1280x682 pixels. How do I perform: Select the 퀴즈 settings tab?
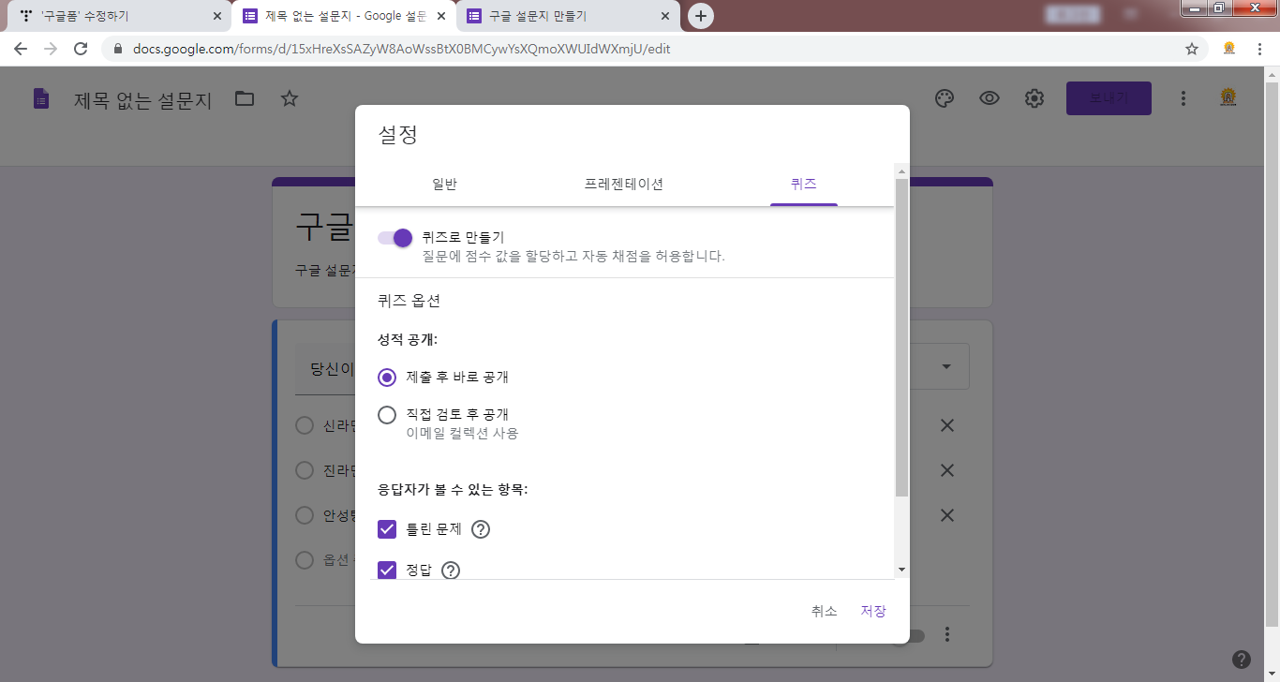803,184
